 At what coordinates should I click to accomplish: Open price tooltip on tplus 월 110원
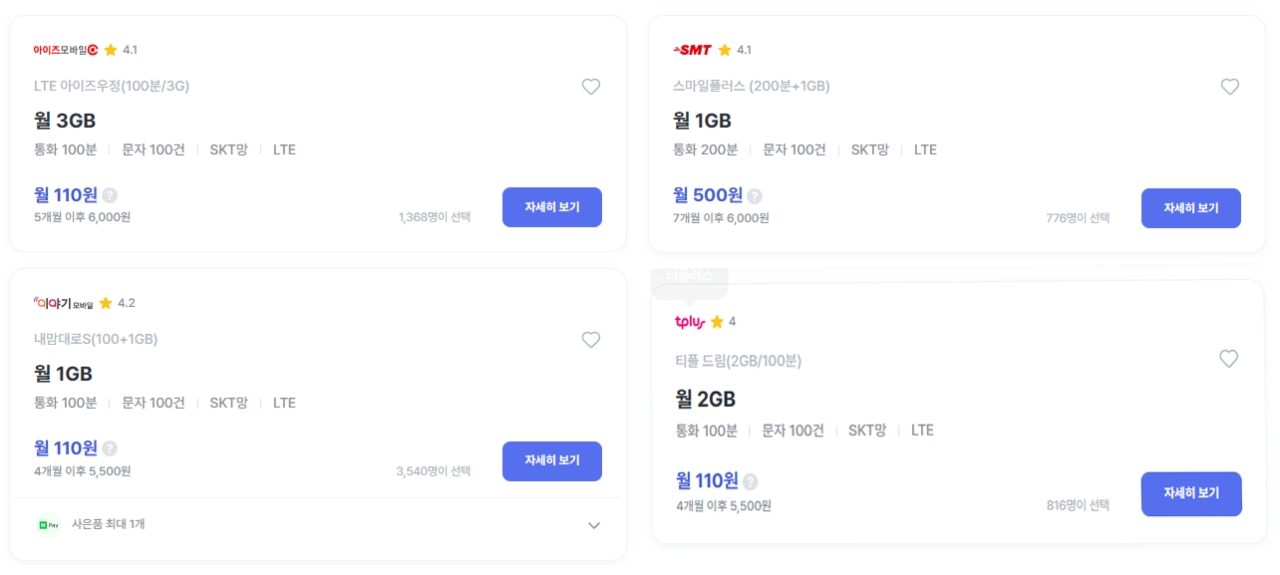coord(750,481)
